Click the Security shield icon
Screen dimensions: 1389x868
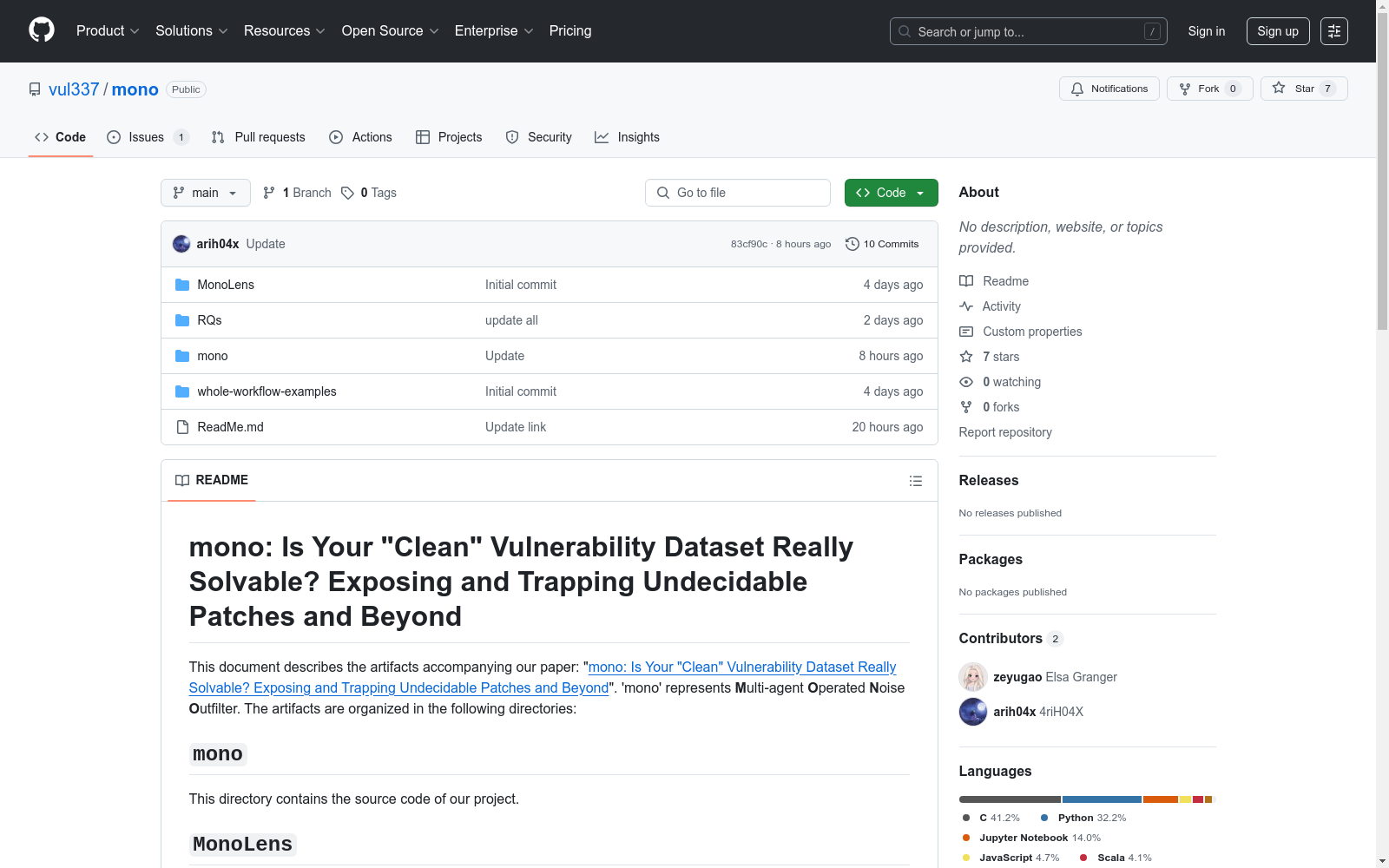click(x=512, y=137)
